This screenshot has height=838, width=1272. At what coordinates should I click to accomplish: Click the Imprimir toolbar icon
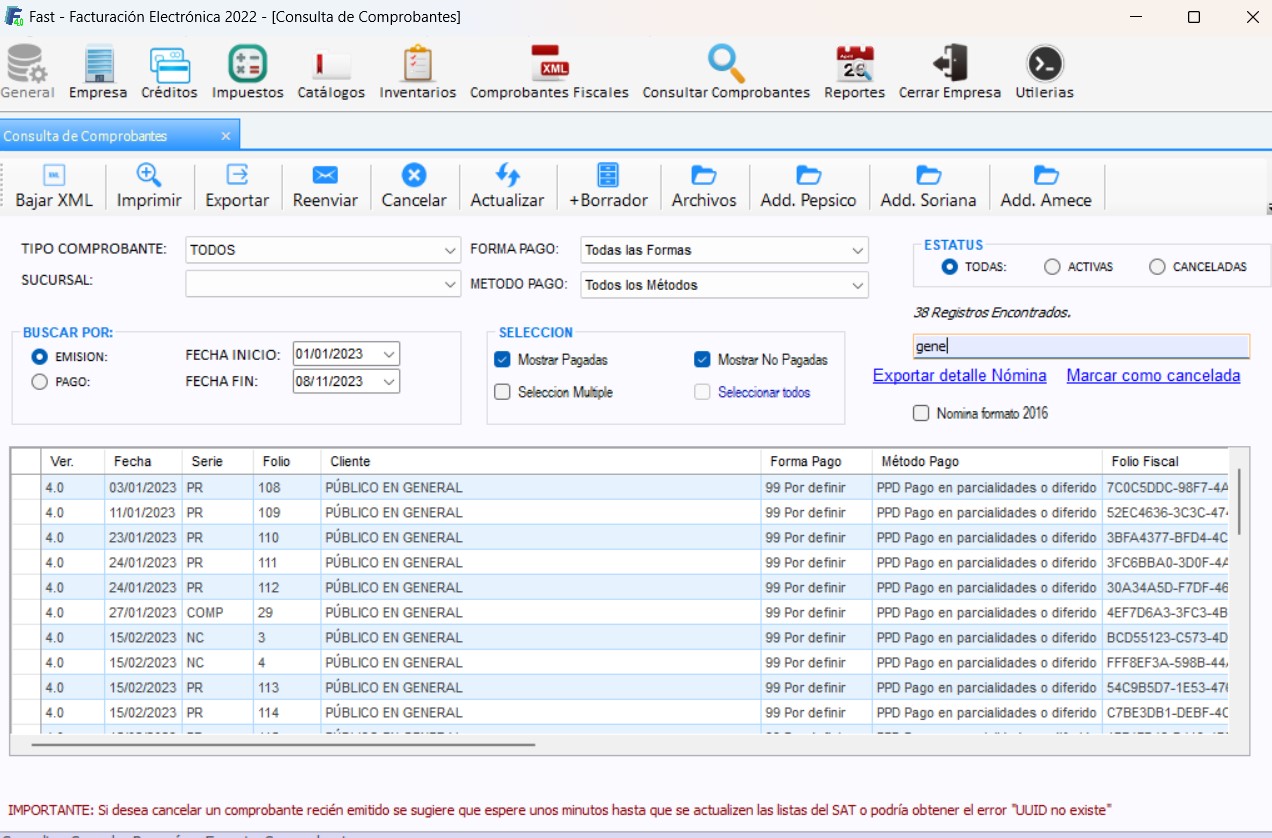149,176
